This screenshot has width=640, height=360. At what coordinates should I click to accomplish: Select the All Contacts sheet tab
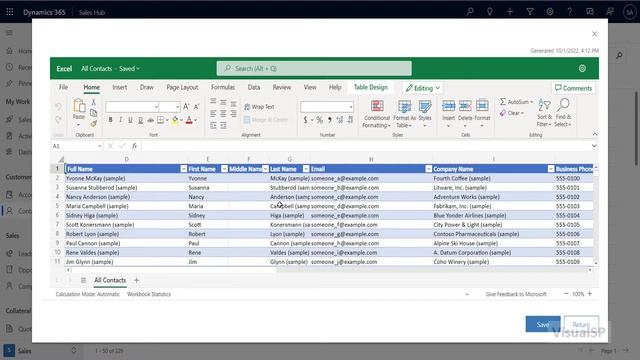click(x=110, y=280)
